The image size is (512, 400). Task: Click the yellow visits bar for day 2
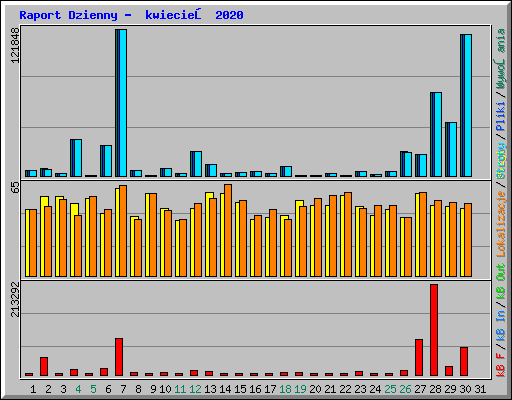[x=43, y=237]
